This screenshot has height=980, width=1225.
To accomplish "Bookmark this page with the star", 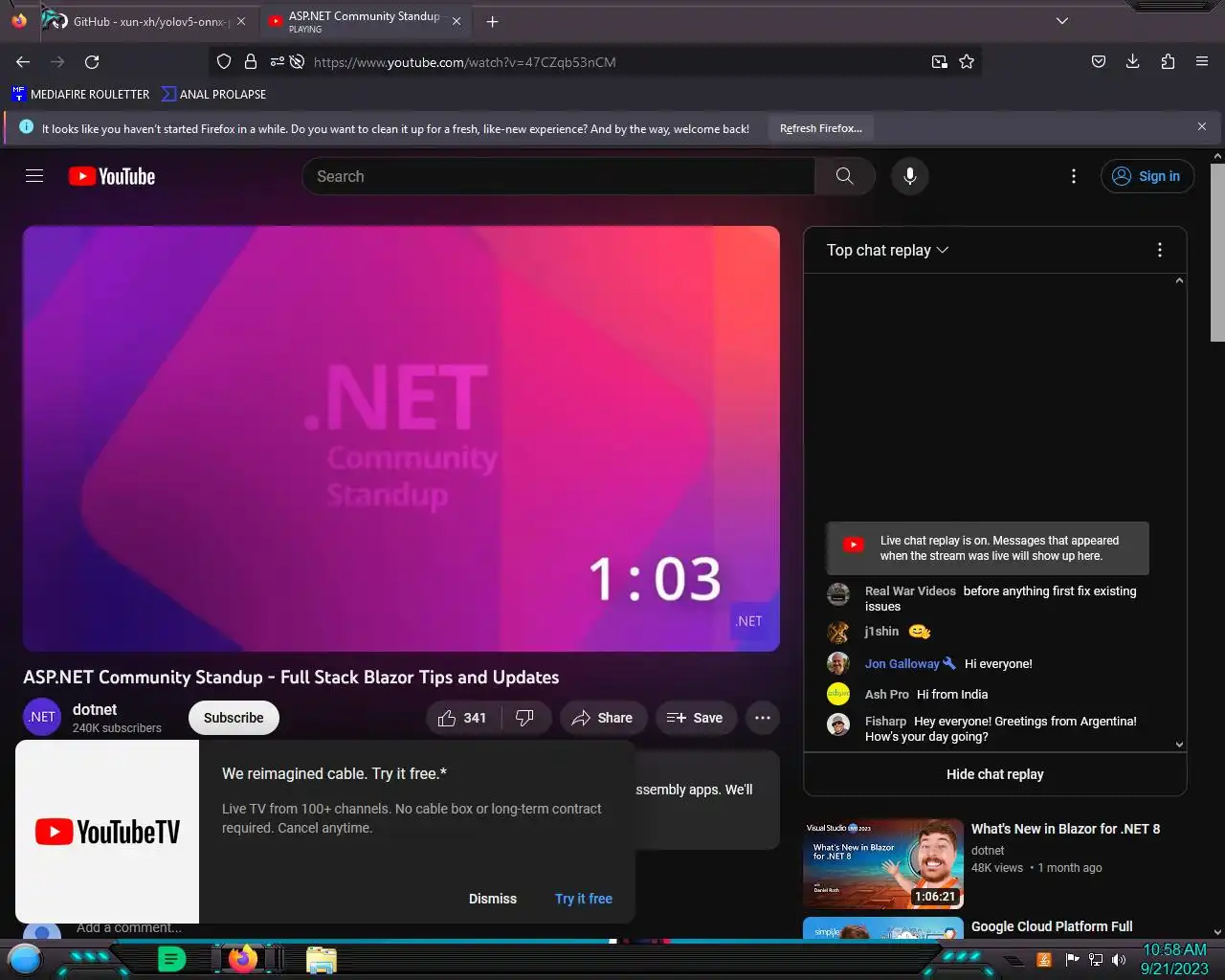I will (x=967, y=61).
